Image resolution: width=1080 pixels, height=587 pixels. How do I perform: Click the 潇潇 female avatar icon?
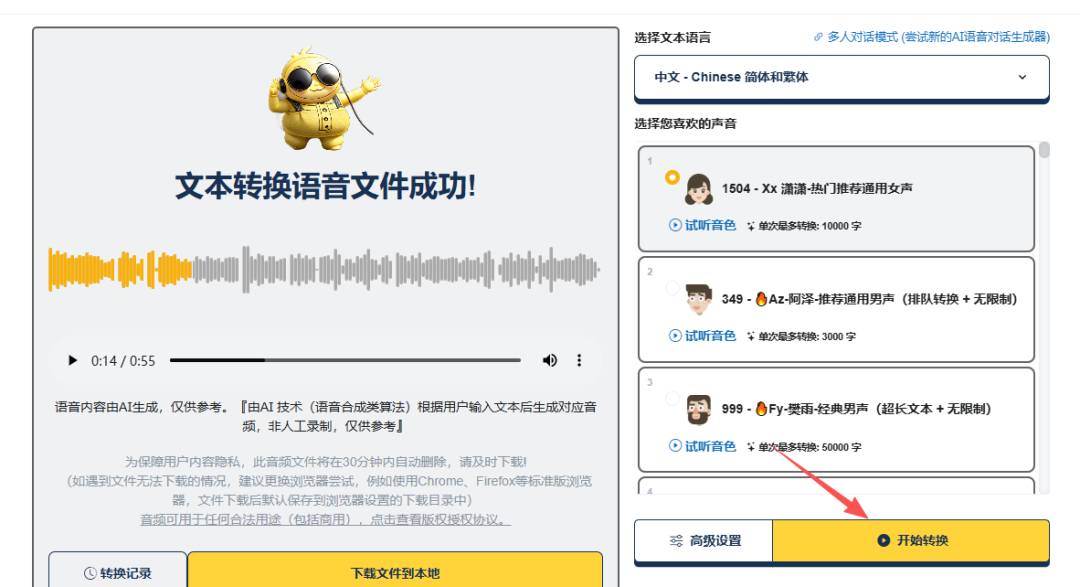coord(698,189)
